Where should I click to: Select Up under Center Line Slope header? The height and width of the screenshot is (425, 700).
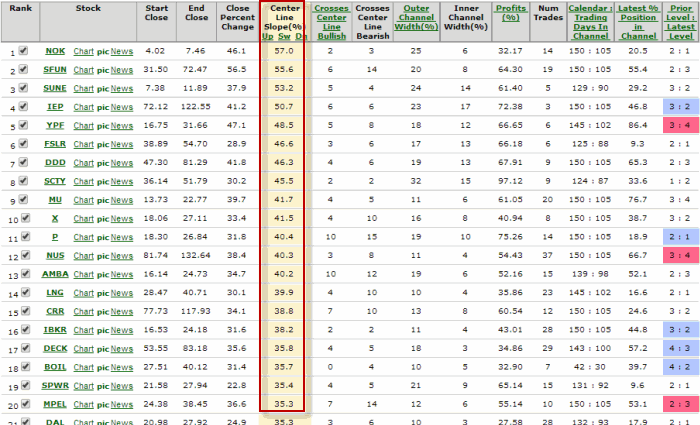267,36
